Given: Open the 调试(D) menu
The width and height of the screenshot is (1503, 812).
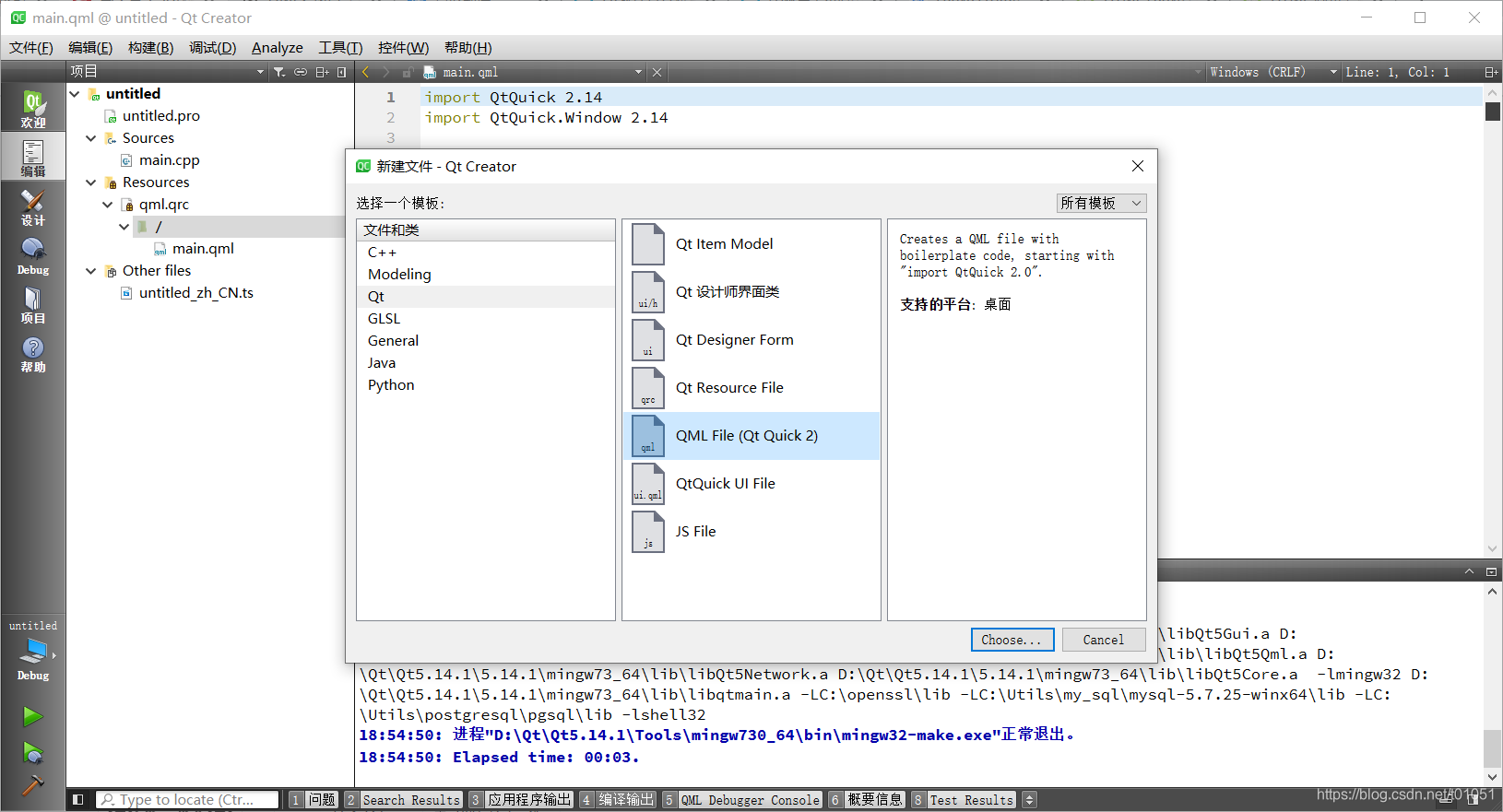Looking at the screenshot, I should point(212,48).
